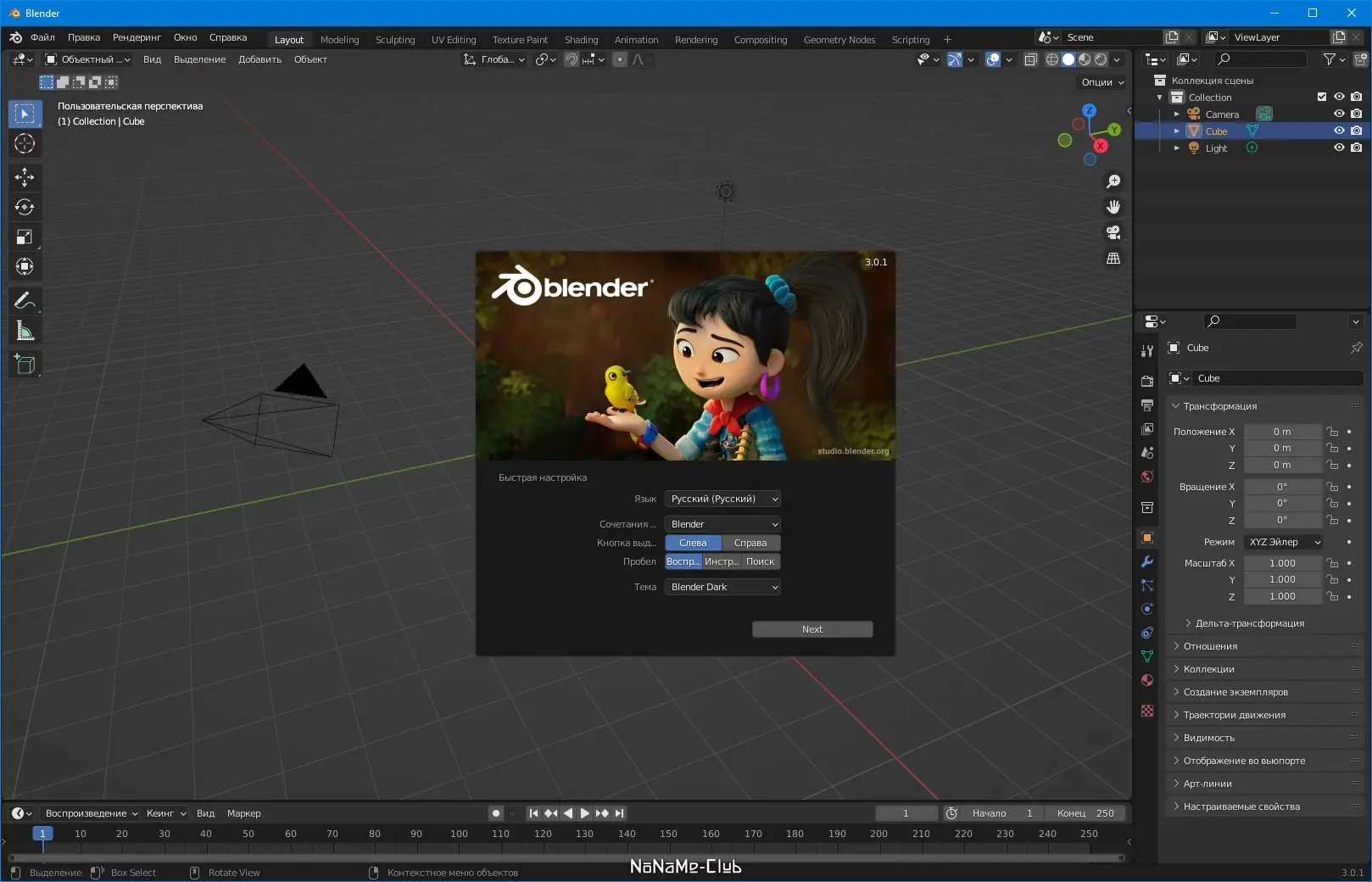Expand the 'Видимость' panel
The image size is (1372, 882).
point(1209,738)
